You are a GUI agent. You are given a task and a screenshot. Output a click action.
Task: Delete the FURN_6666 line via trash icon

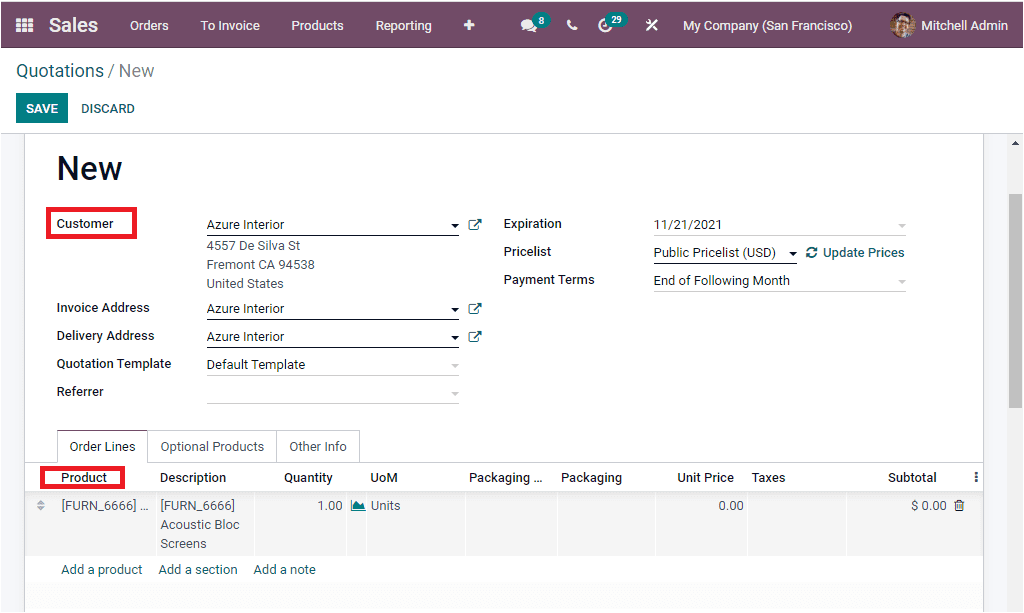pyautogui.click(x=958, y=505)
